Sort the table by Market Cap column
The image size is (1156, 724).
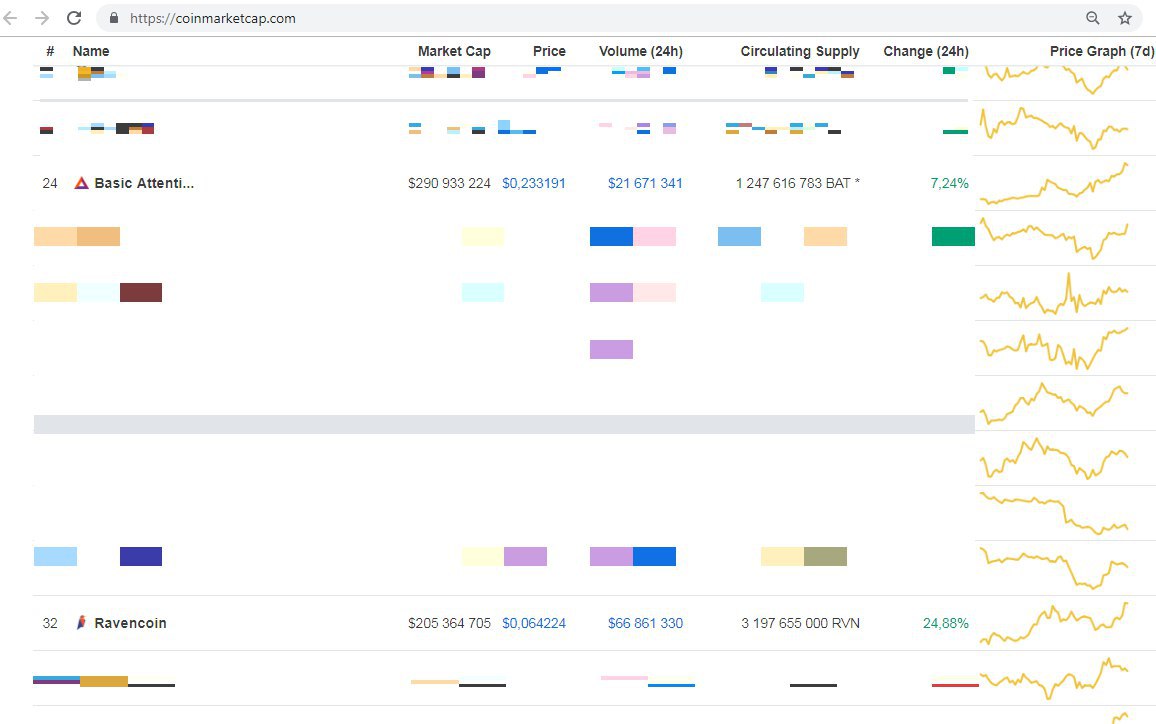454,51
